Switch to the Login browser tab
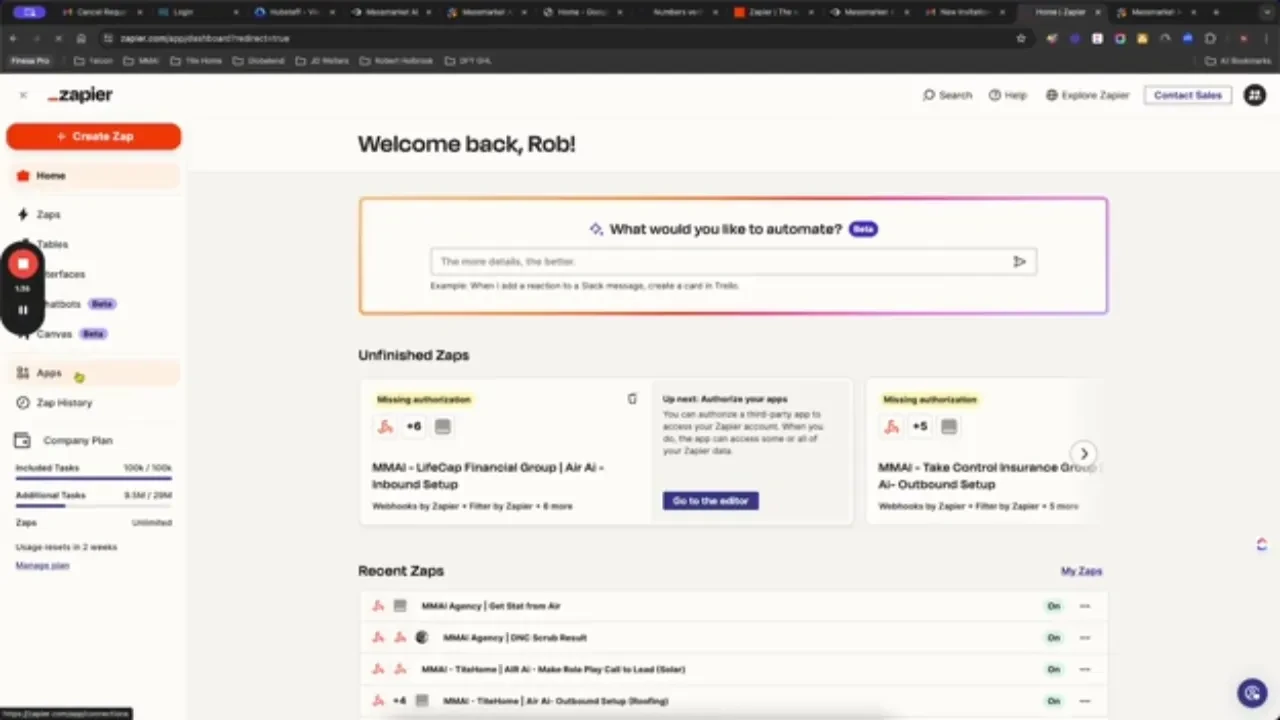The height and width of the screenshot is (720, 1280). coord(196,12)
